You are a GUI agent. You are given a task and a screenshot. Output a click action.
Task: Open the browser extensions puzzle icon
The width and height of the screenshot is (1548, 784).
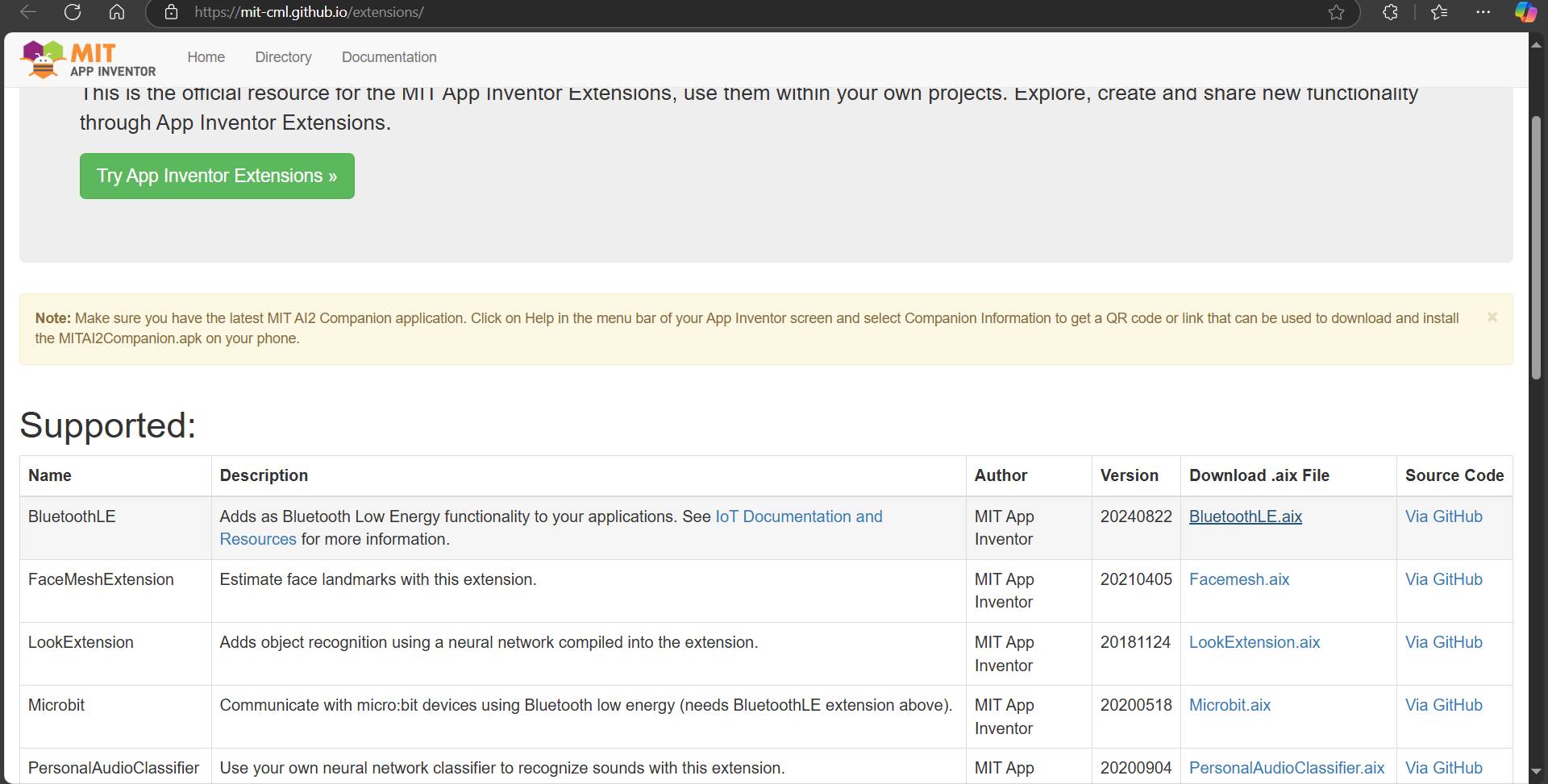(x=1390, y=12)
